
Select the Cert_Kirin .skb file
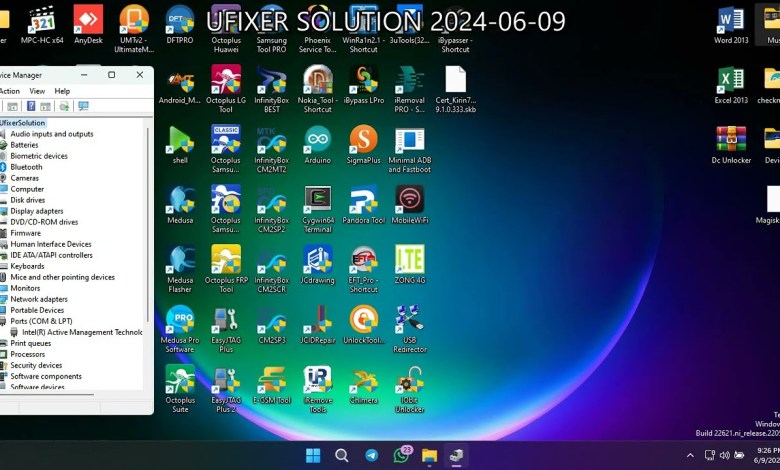coord(455,89)
